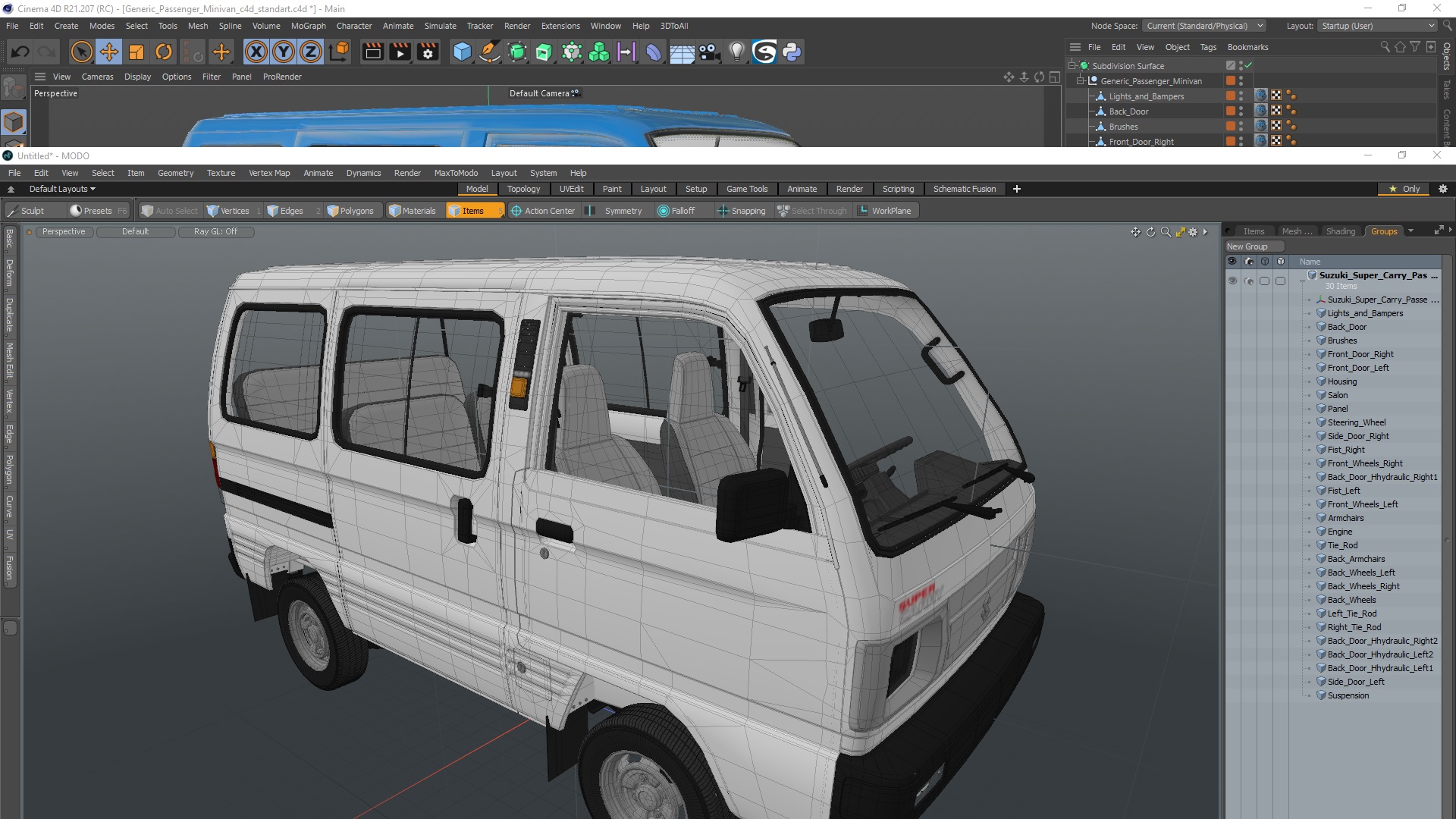Collapse the Generic_Passenger_Minivan node
The height and width of the screenshot is (819, 1456).
[1081, 81]
